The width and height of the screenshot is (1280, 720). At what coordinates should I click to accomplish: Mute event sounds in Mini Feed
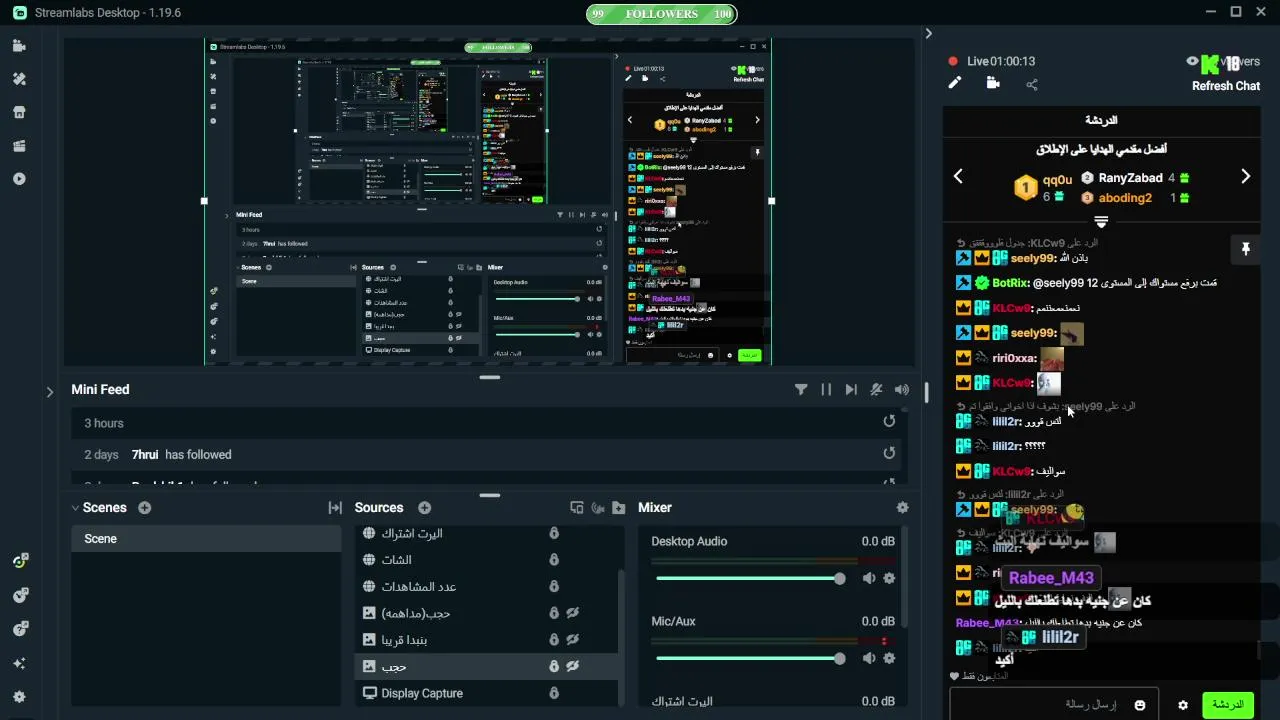pos(876,390)
